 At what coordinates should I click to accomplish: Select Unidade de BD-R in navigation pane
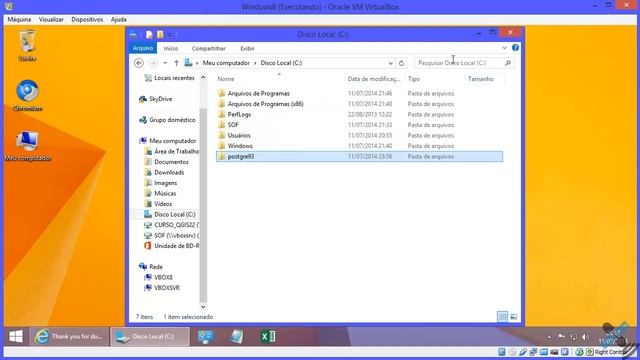point(171,246)
